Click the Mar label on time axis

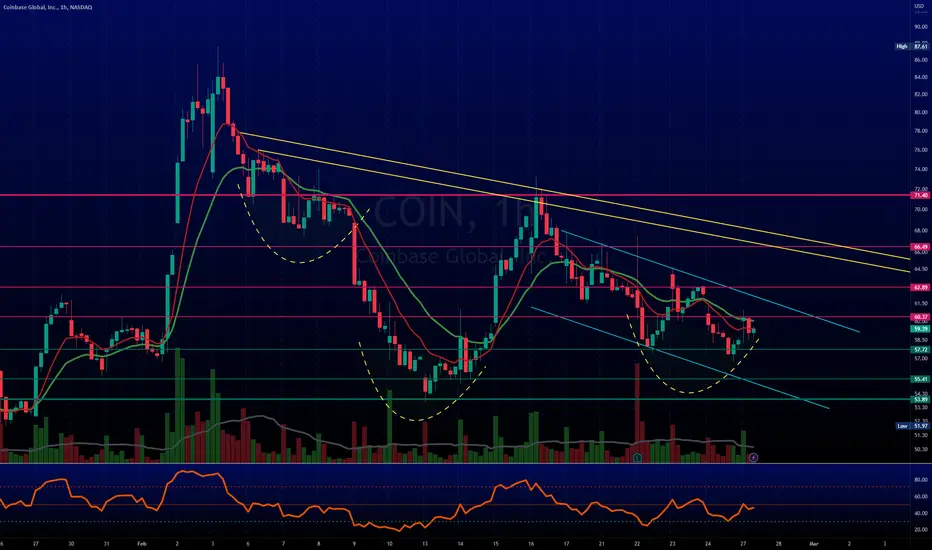814,543
